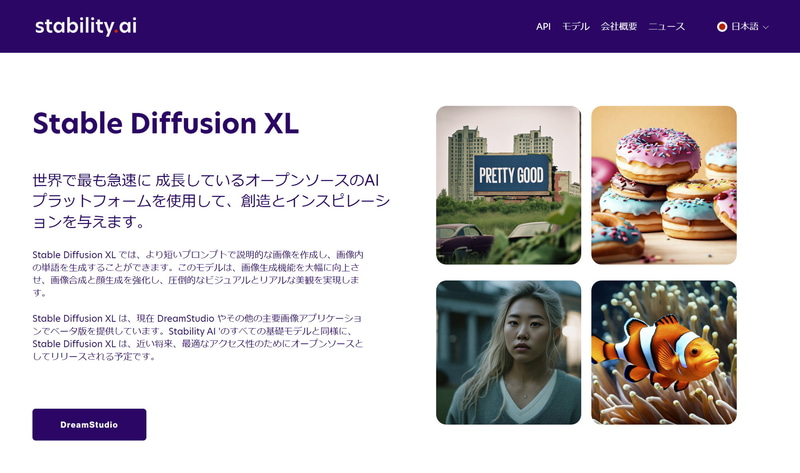Image resolution: width=800 pixels, height=473 pixels.
Task: Click the DreamStudio button
Action: [x=89, y=425]
